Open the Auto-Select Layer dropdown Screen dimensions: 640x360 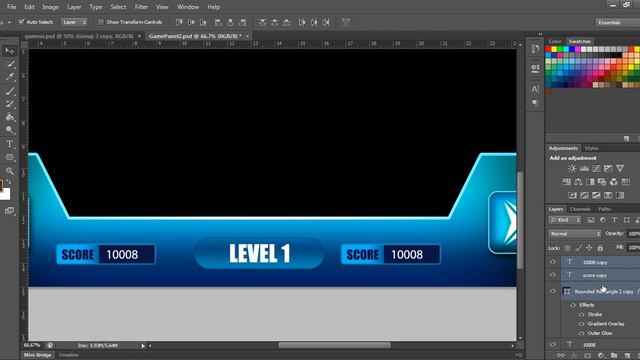click(x=74, y=22)
